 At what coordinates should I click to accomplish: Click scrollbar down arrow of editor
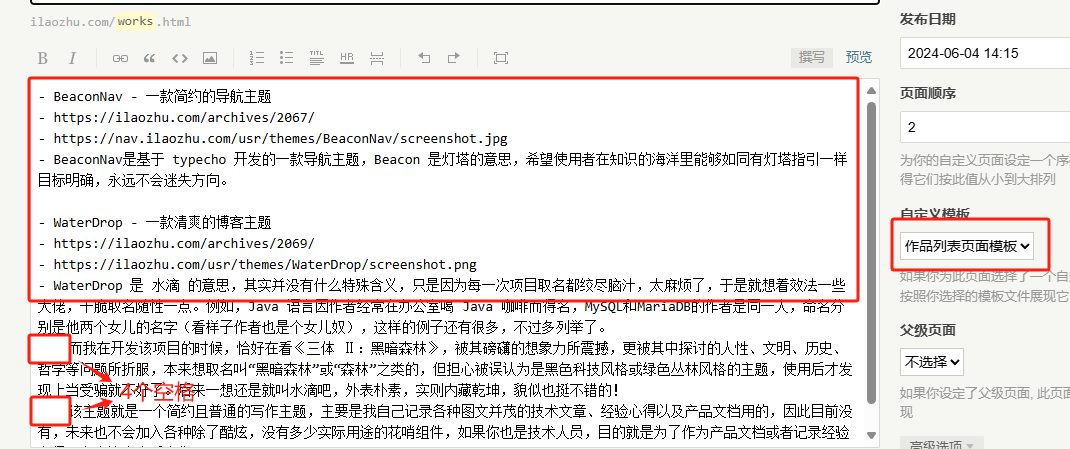point(871,435)
